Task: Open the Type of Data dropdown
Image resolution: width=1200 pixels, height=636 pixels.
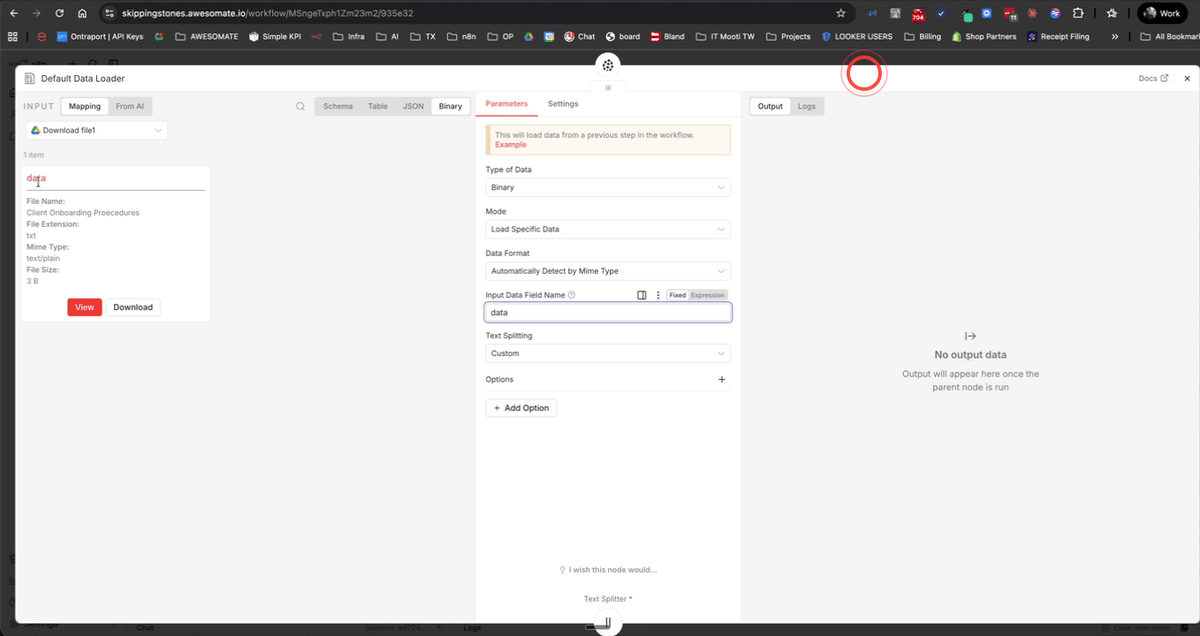Action: coord(608,187)
